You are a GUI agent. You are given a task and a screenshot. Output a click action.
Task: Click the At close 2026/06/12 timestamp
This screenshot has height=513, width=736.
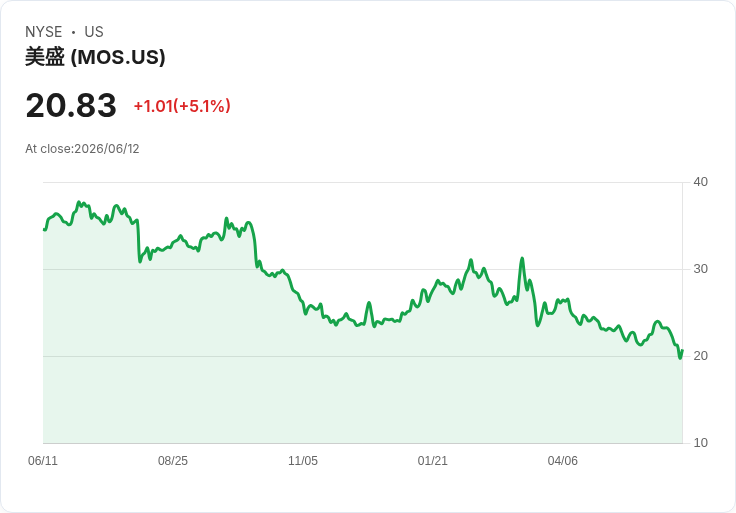(x=82, y=149)
